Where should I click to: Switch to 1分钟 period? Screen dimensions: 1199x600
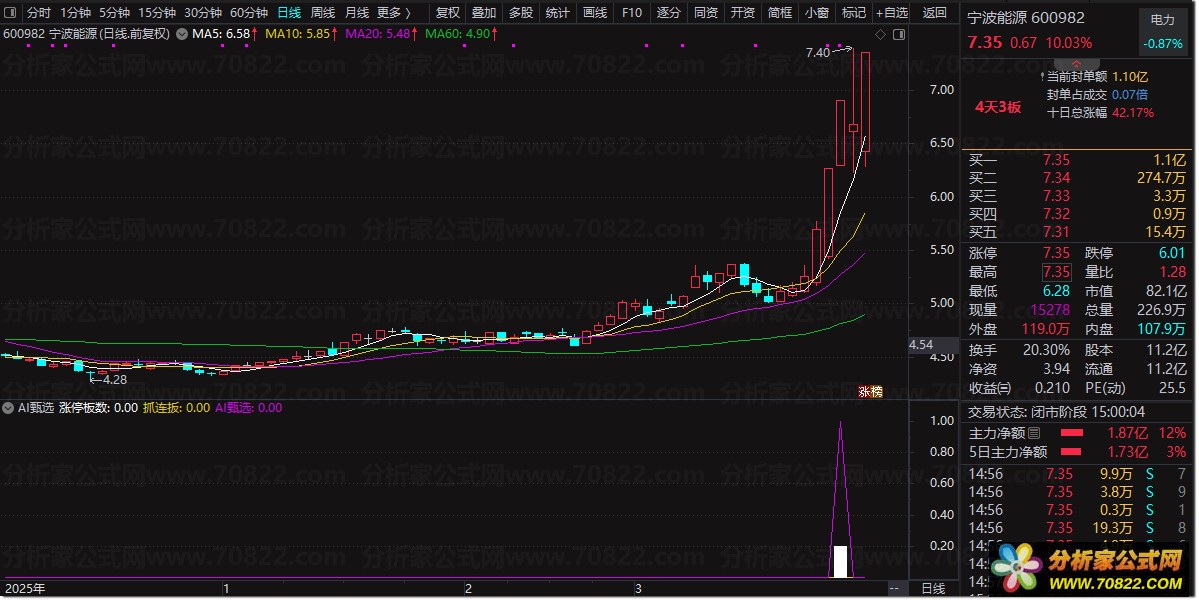(x=75, y=12)
